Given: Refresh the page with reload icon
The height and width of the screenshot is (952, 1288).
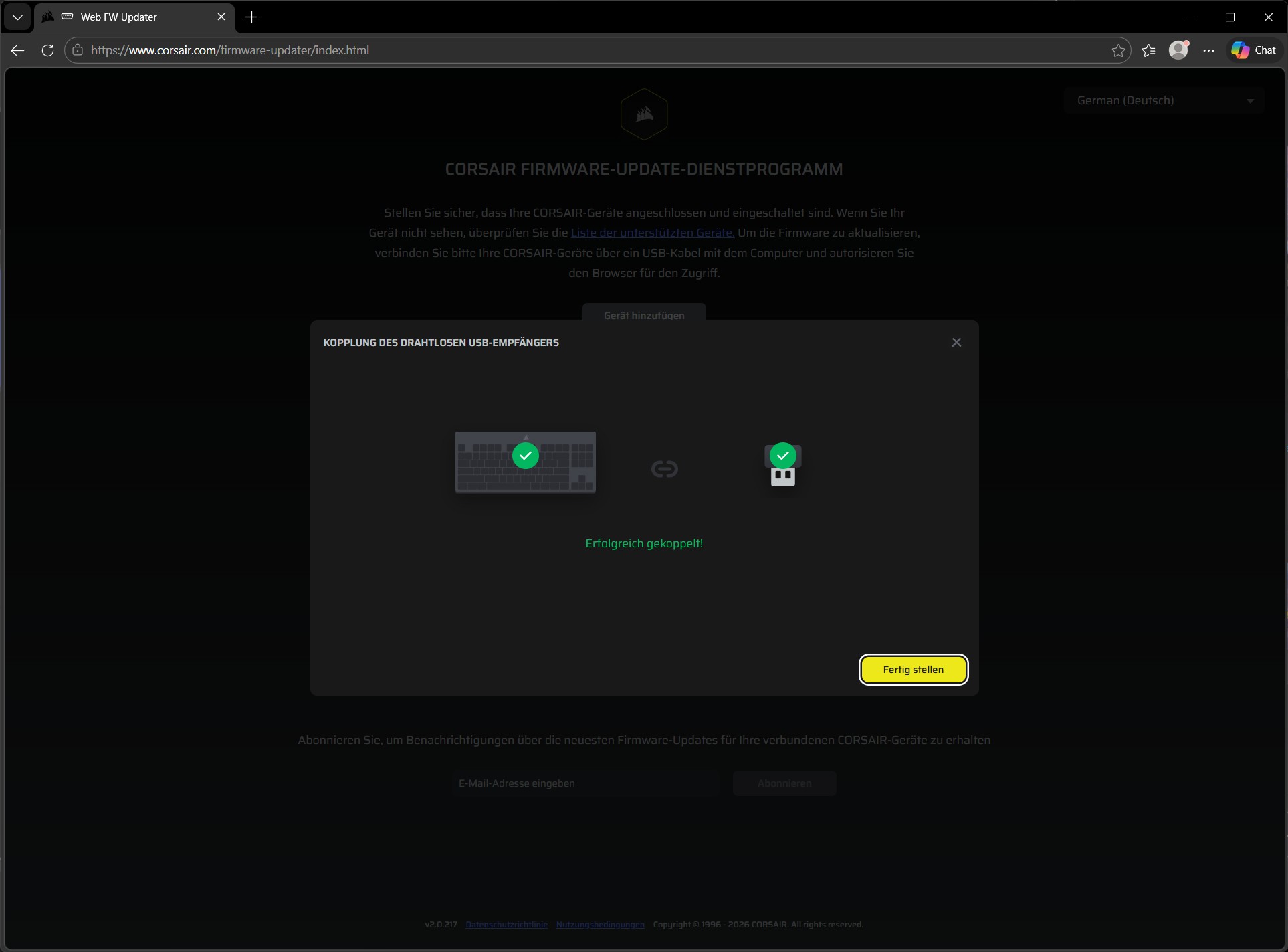Looking at the screenshot, I should 47,50.
